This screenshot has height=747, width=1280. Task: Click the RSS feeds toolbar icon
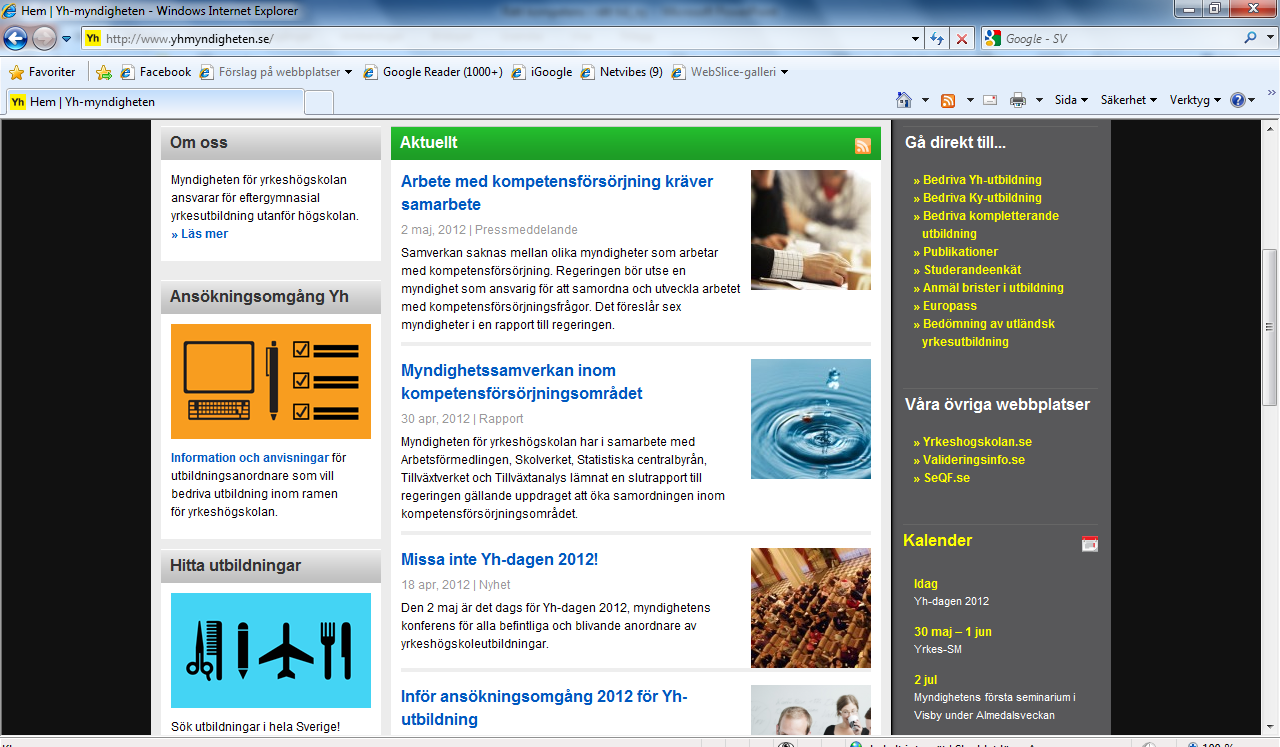[x=948, y=100]
